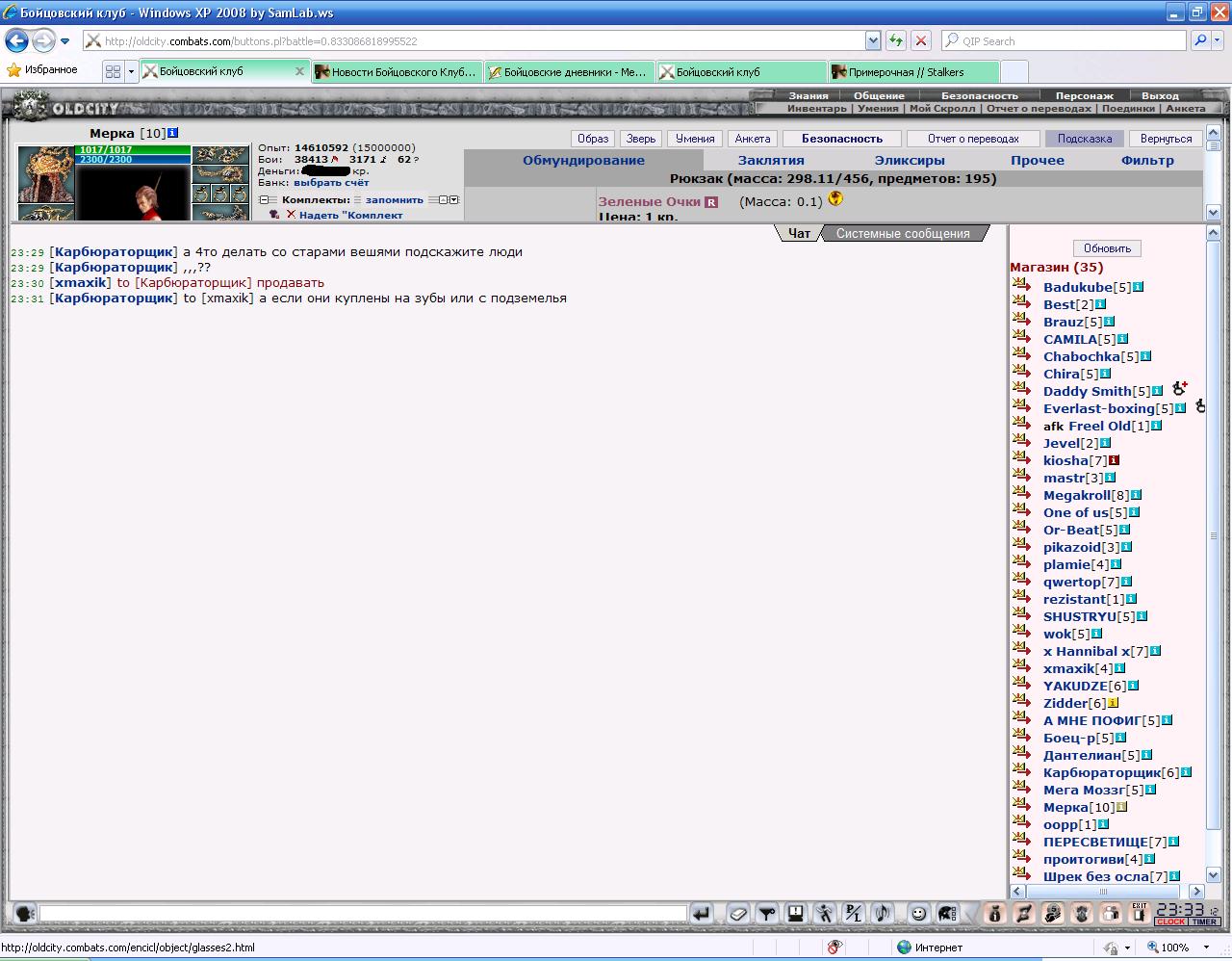Toggle the chat sound icon
Image resolution: width=1232 pixels, height=961 pixels.
(x=883, y=914)
